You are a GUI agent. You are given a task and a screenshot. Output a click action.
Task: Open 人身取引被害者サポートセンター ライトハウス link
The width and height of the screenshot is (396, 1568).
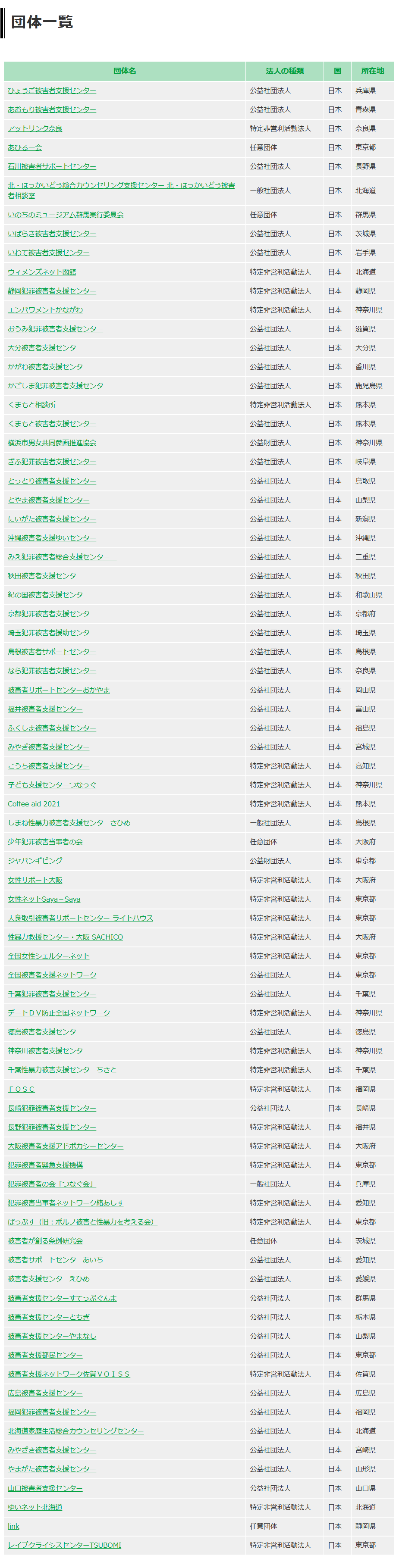coord(80,917)
